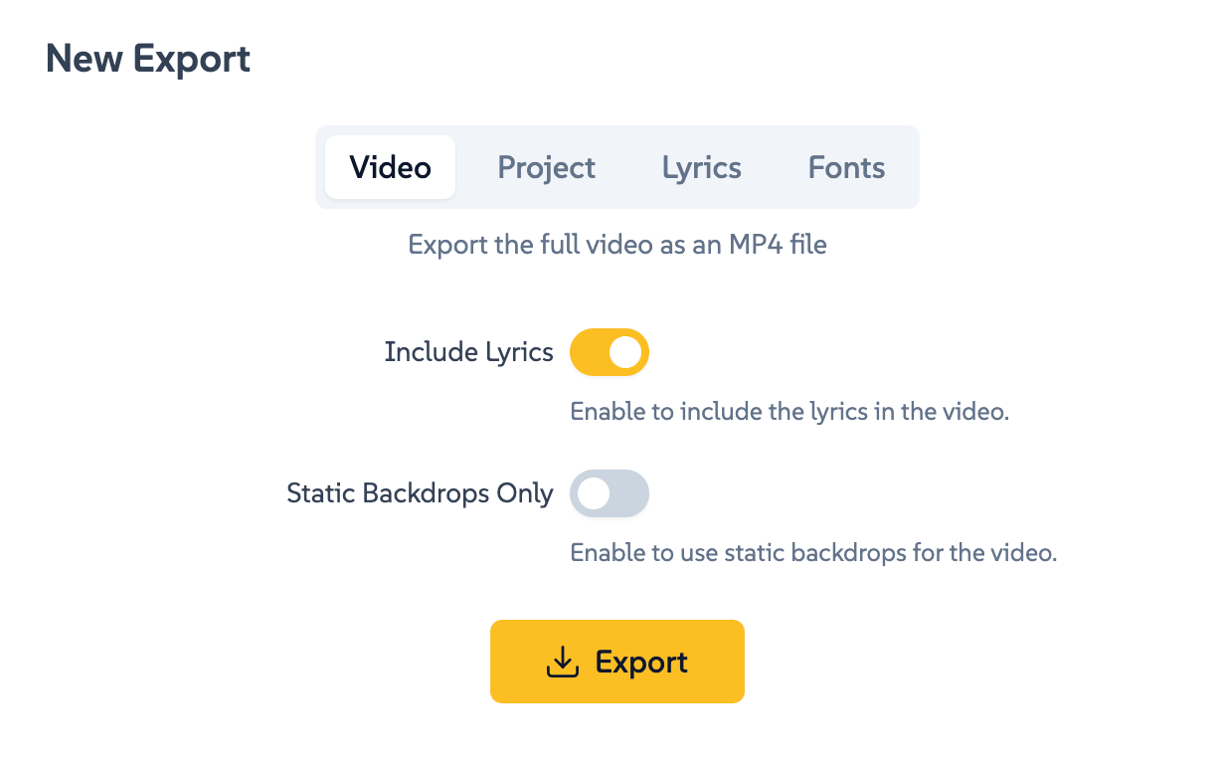Enable the Static Backdrops Only switch
The image size is (1227, 768).
click(609, 494)
